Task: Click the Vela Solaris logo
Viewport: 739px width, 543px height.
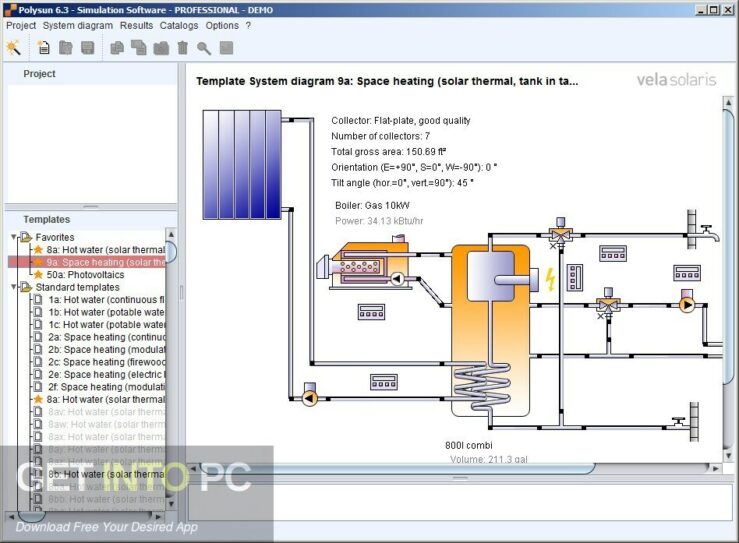Action: tap(676, 80)
